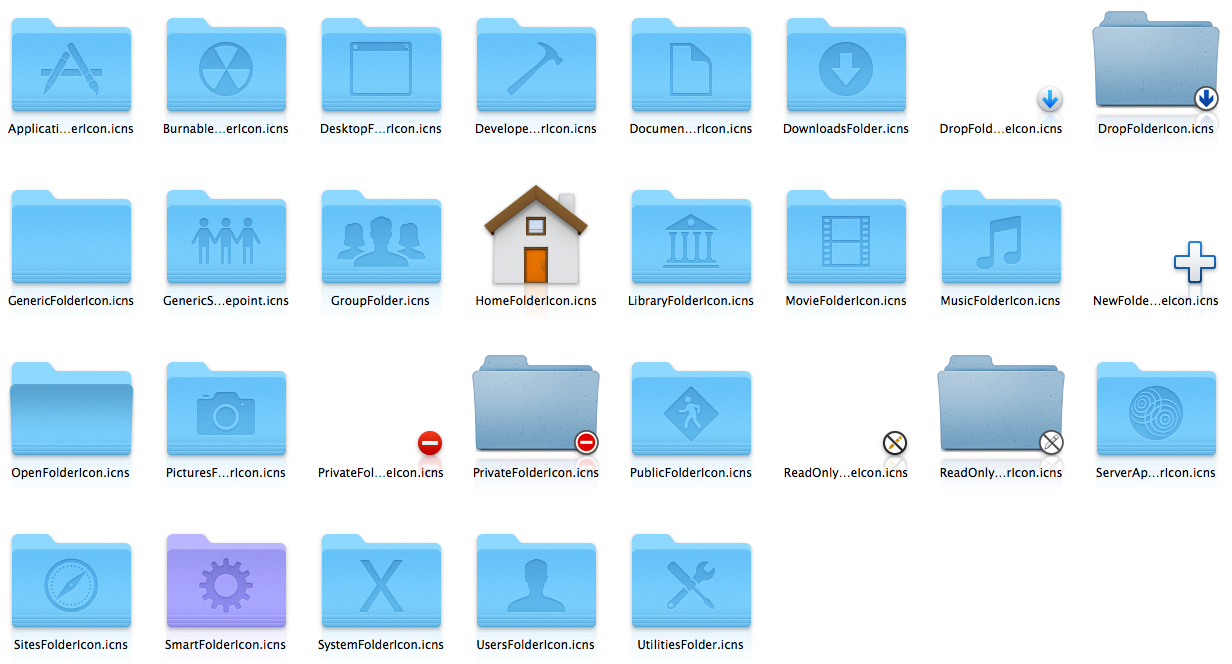1232x664 pixels.
Task: Click the 'MusicFolderIcon.icns' file name
Action: click(1001, 301)
